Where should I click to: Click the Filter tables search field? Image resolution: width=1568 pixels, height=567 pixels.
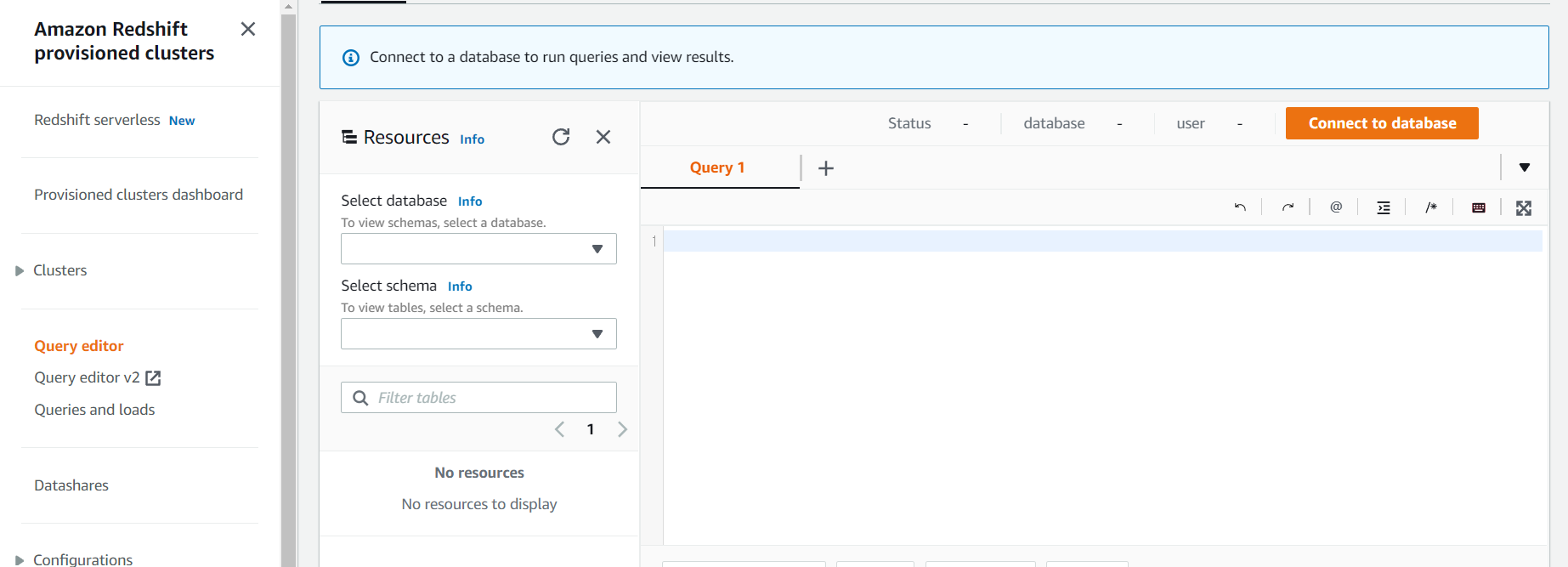pos(478,398)
